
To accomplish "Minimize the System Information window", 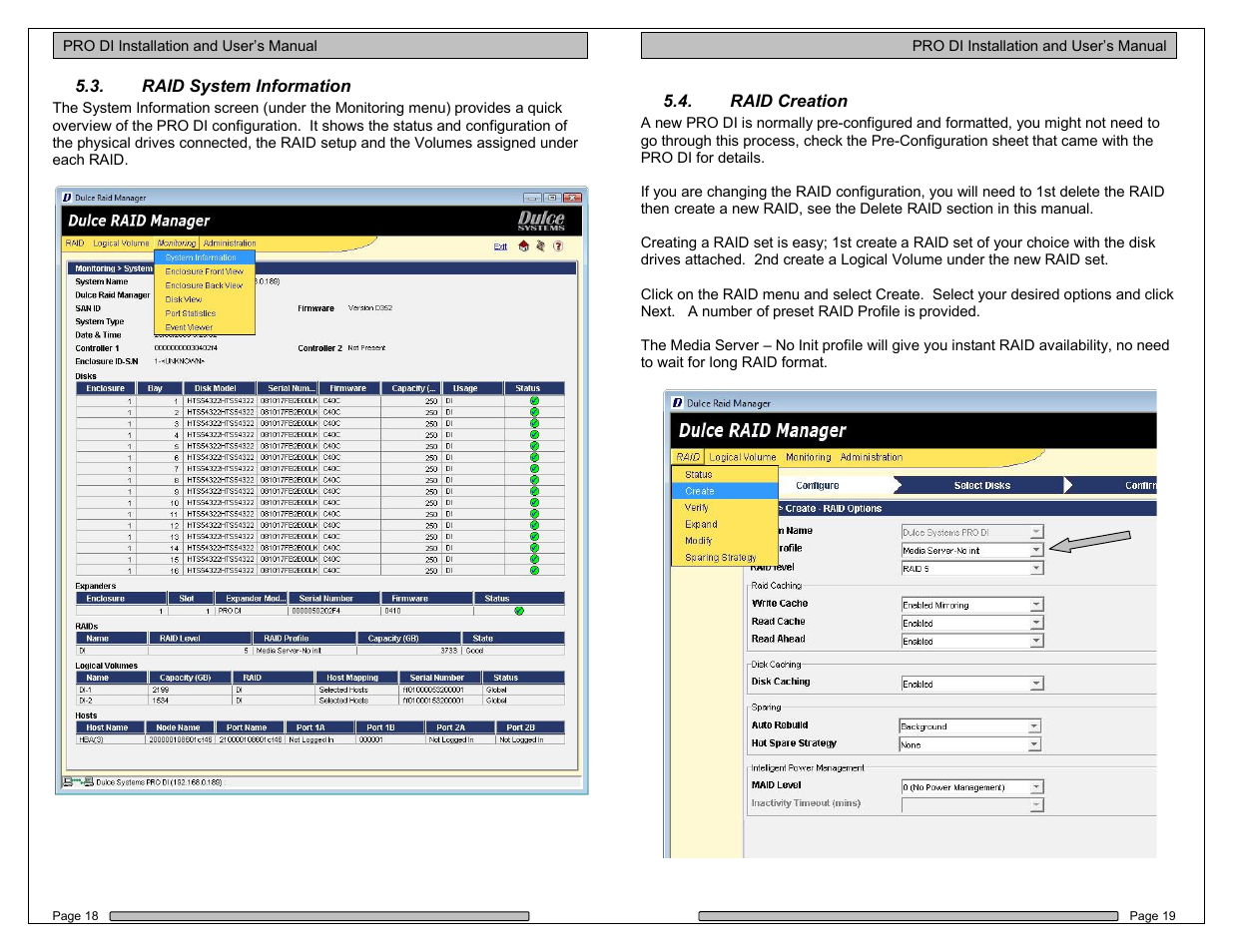I will [532, 198].
